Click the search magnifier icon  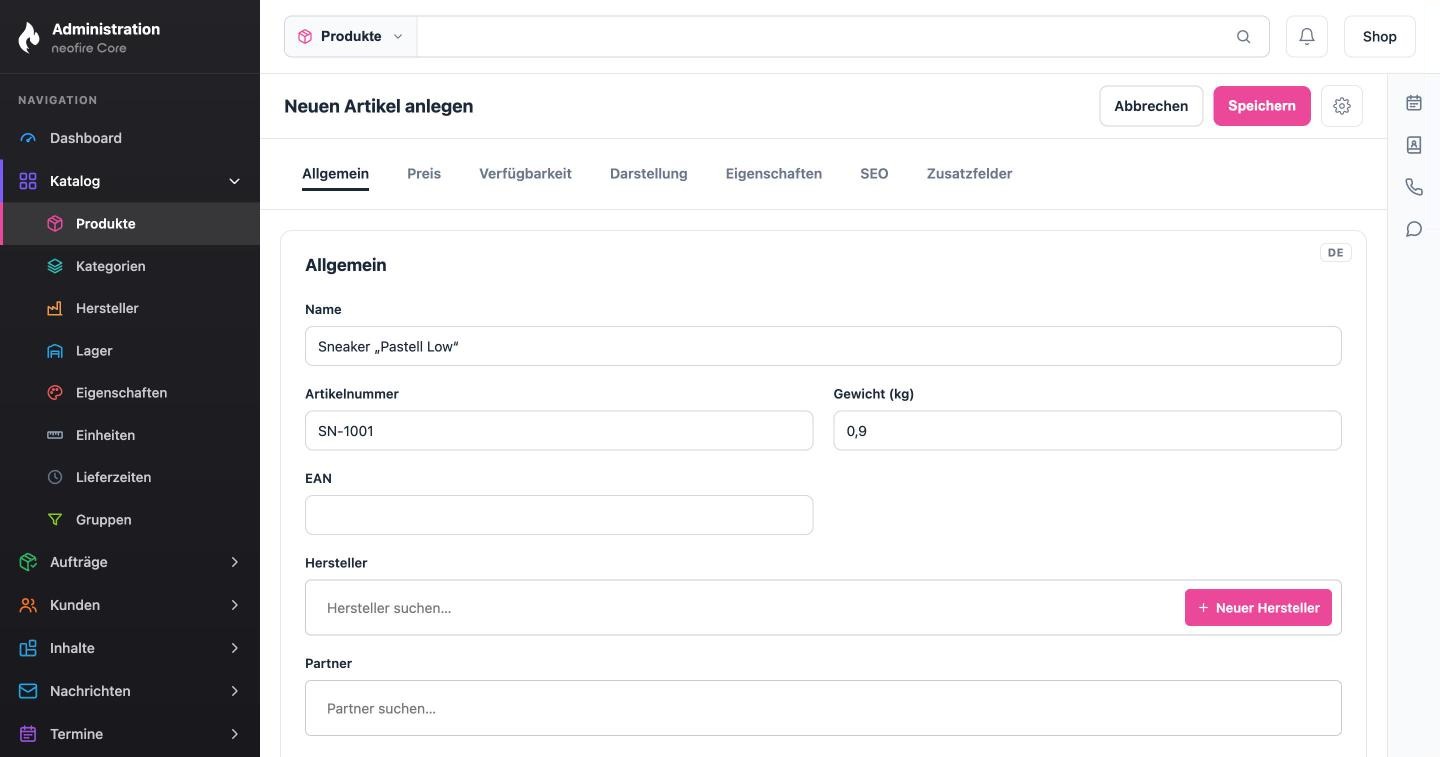click(x=1243, y=37)
